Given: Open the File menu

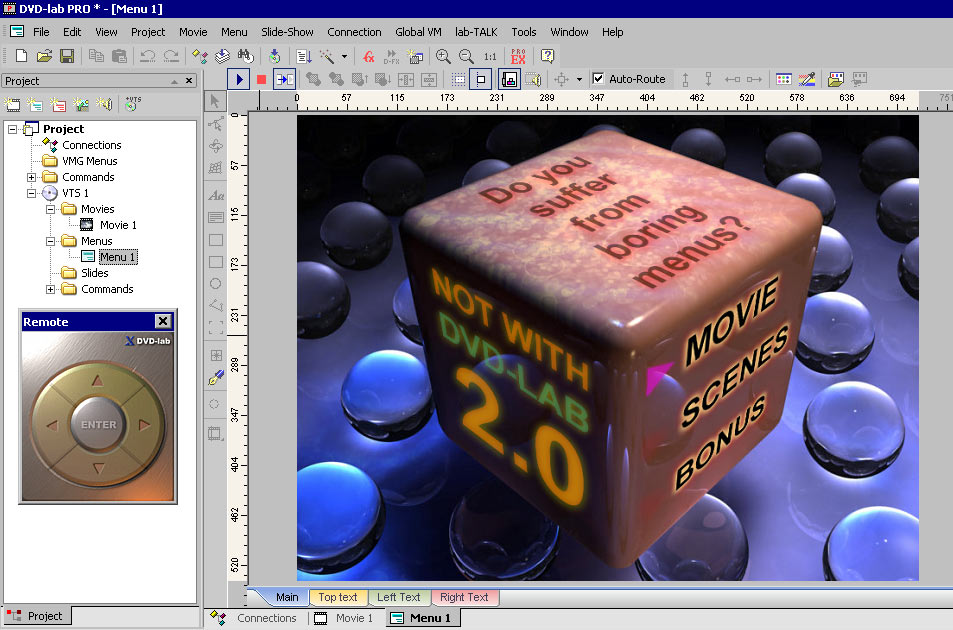Looking at the screenshot, I should [x=41, y=32].
